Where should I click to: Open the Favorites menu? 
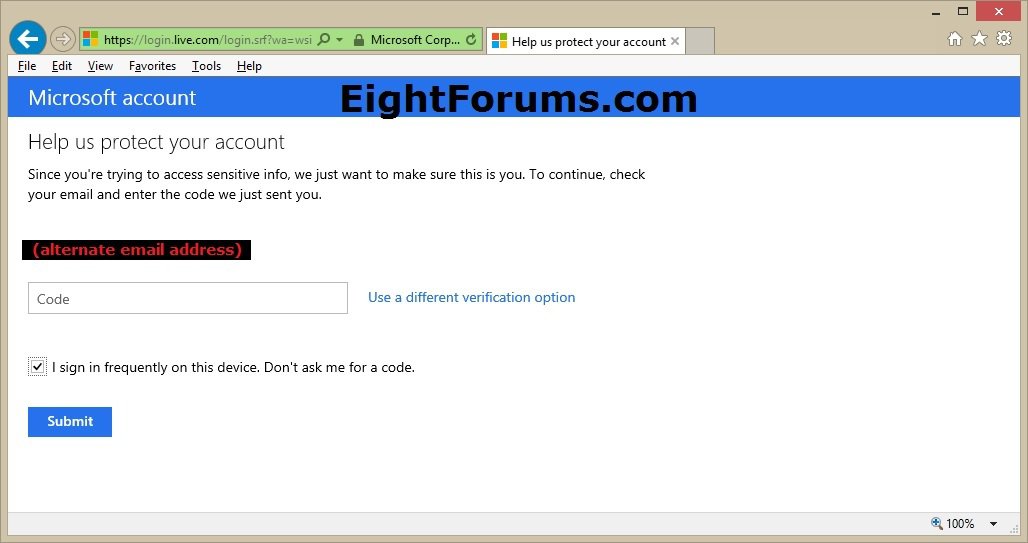(x=152, y=66)
